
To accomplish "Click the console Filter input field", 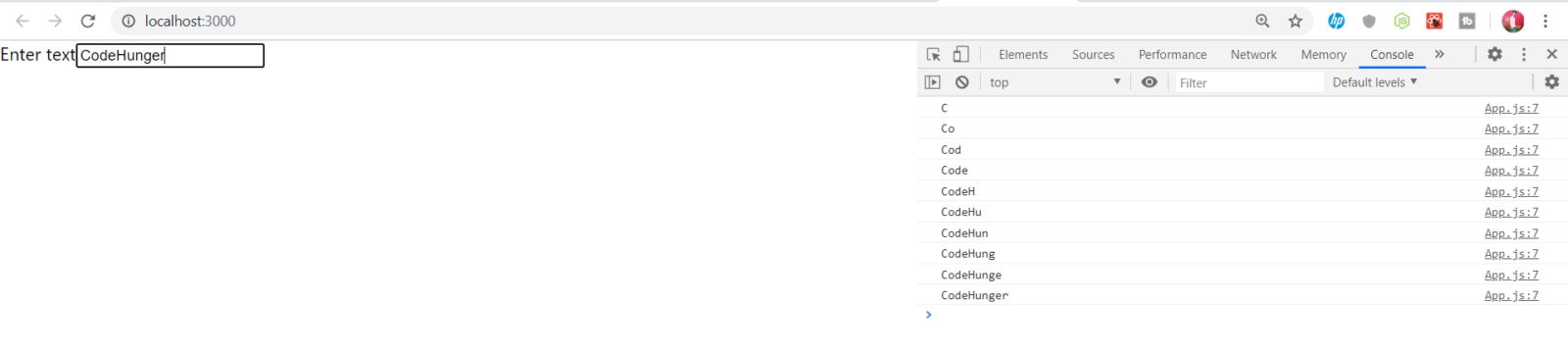I will (x=1249, y=82).
